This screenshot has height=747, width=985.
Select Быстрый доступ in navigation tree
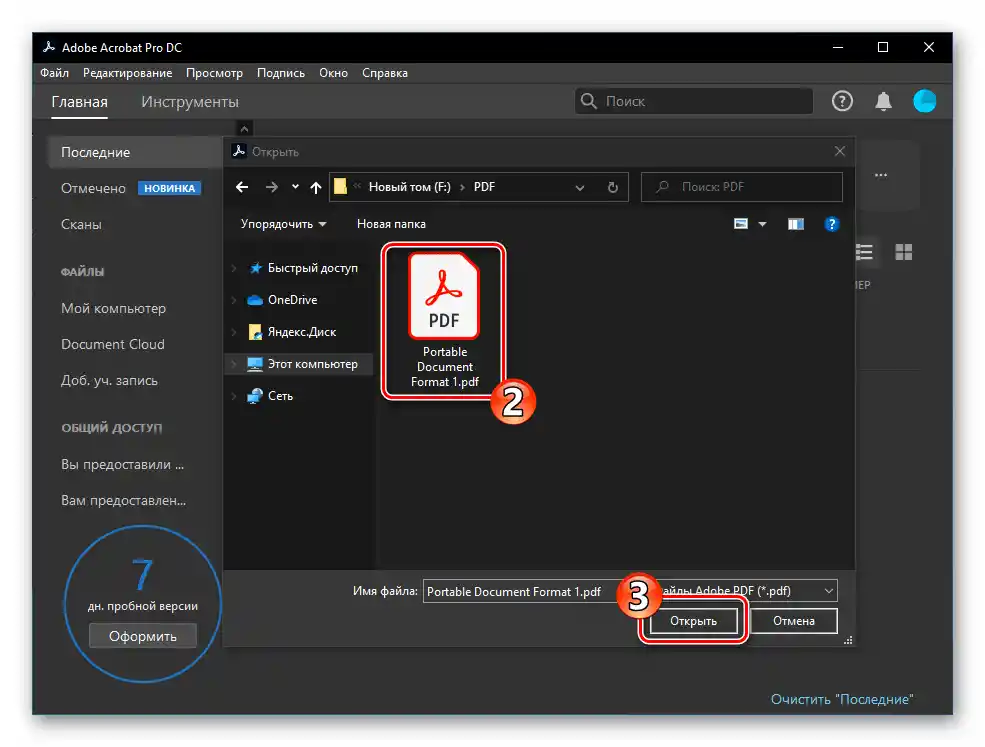coord(312,268)
